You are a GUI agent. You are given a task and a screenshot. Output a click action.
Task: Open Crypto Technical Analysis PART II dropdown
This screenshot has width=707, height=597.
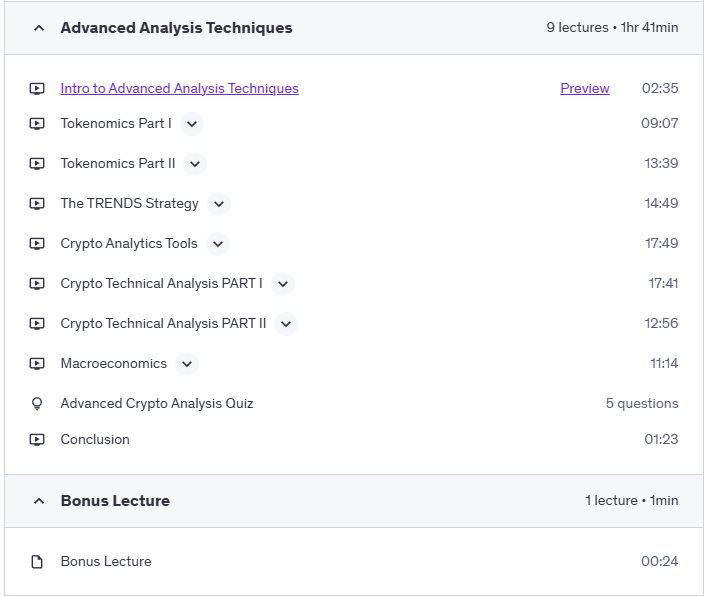pos(286,324)
